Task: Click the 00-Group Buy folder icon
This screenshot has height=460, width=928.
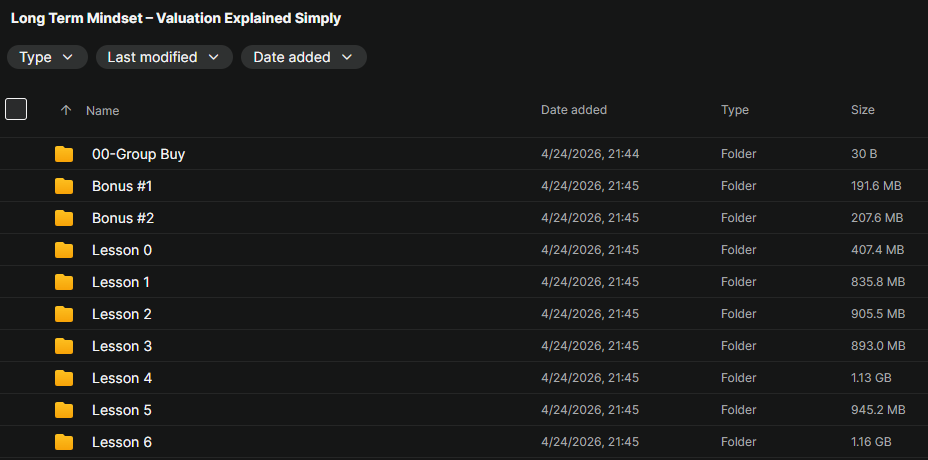Action: click(64, 154)
